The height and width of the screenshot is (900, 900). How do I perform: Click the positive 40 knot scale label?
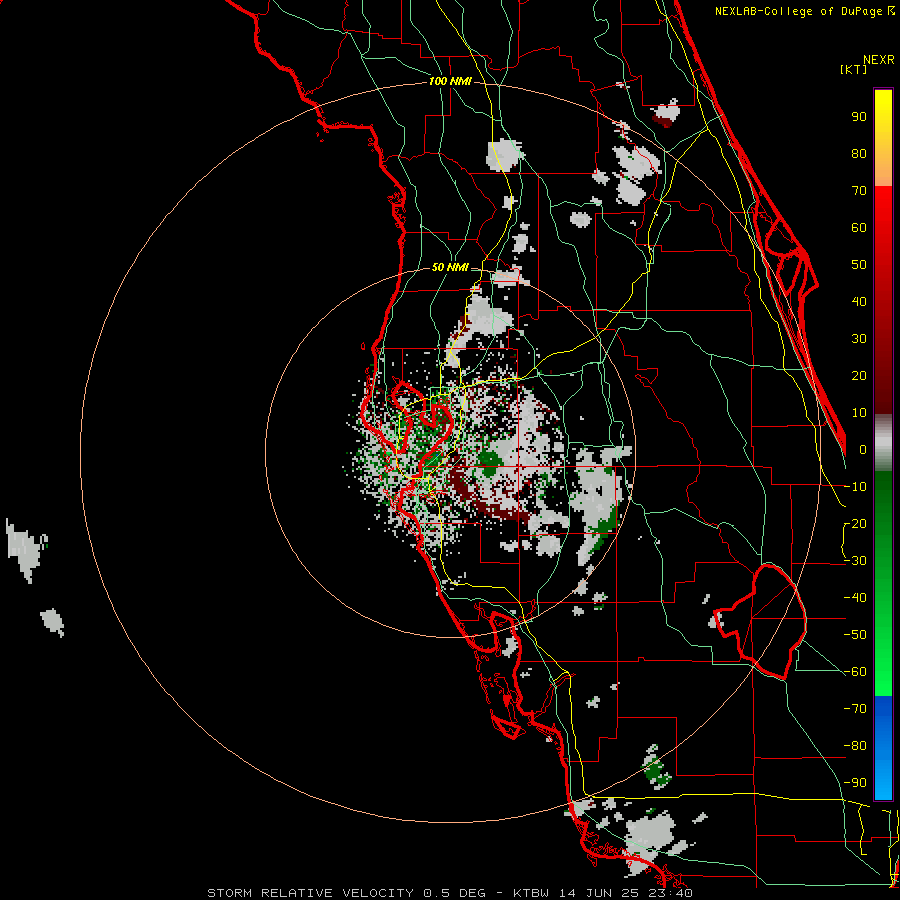859,302
